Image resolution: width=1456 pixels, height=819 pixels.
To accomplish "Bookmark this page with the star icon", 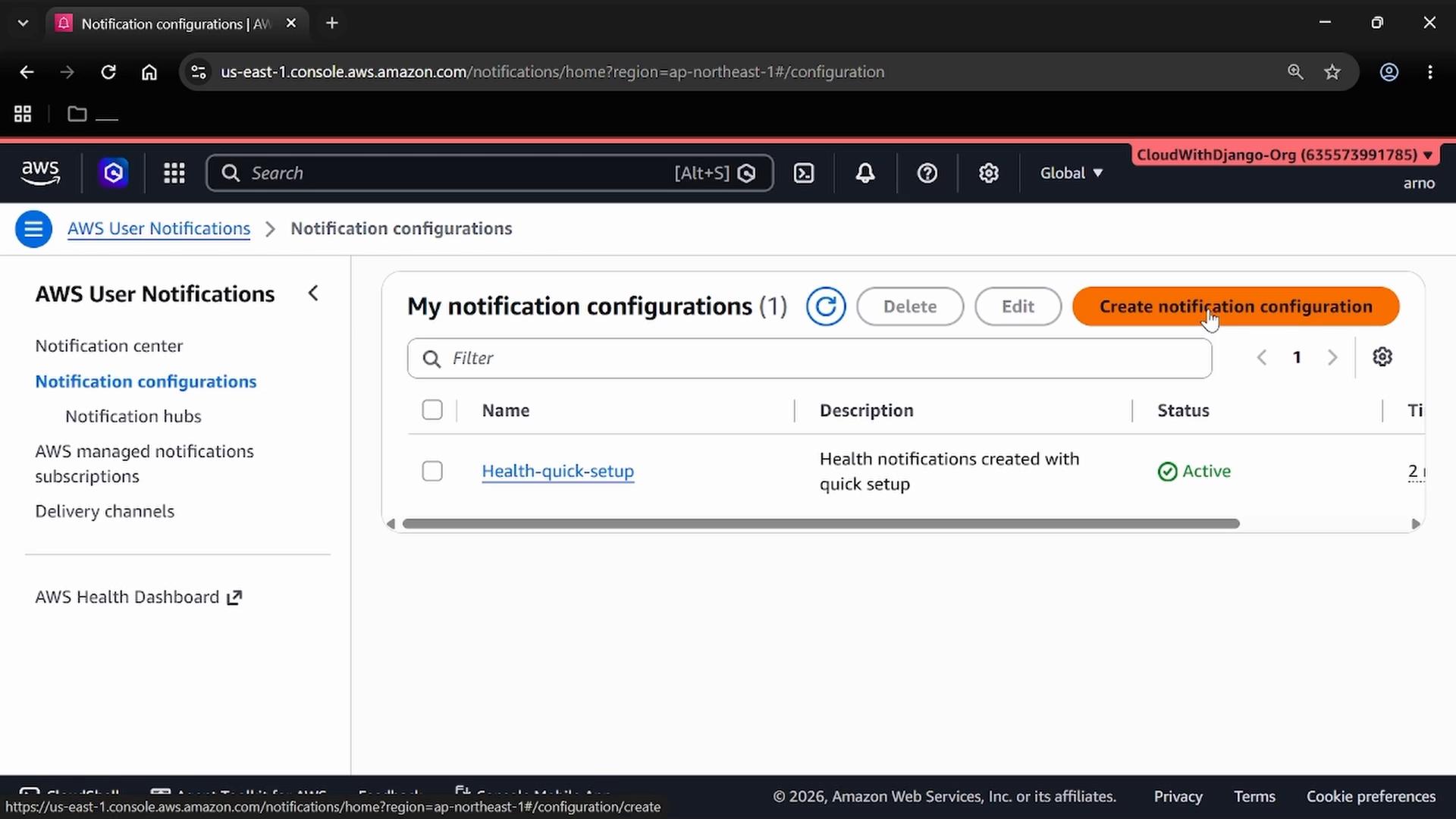I will (1332, 72).
